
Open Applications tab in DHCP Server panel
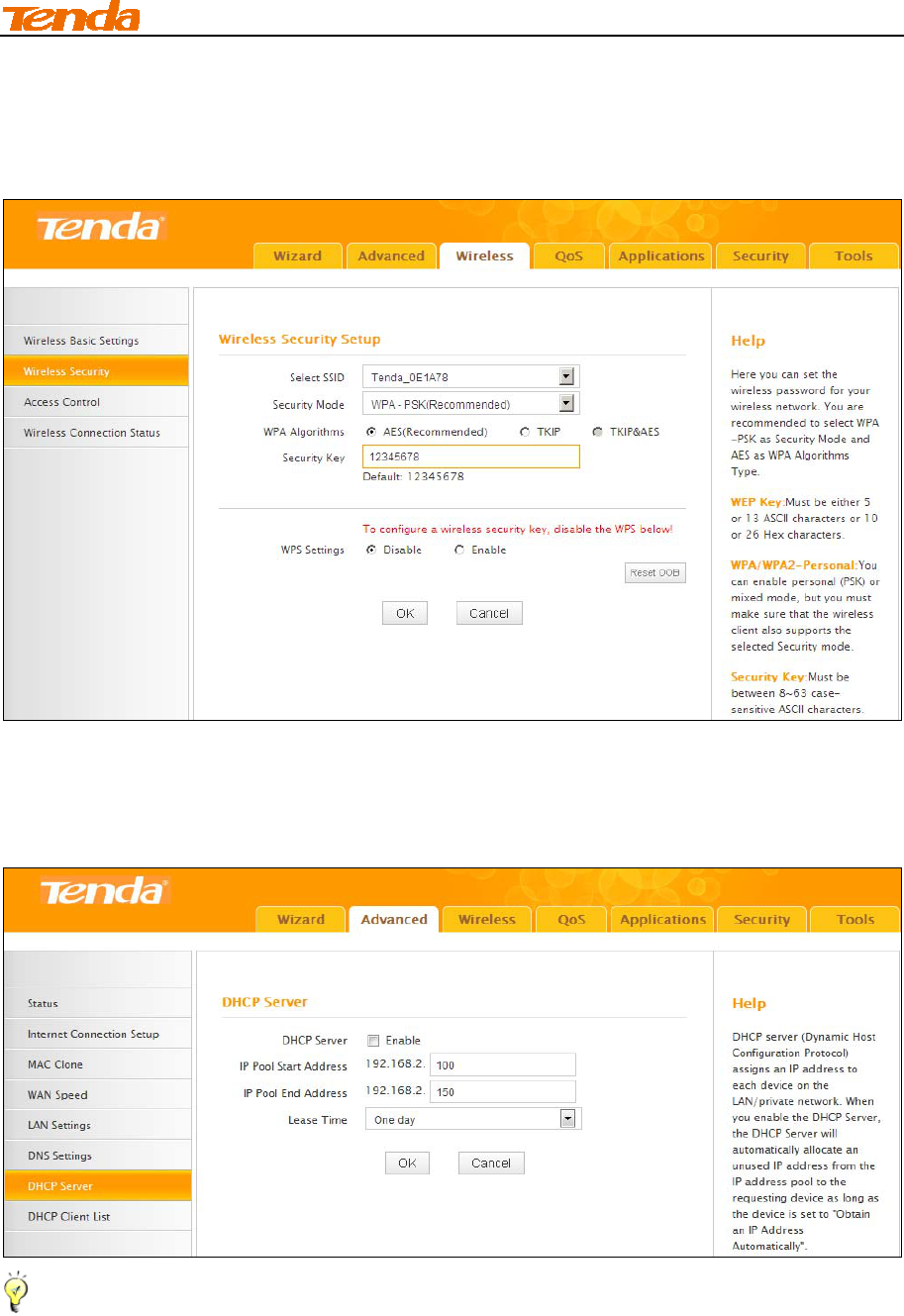pos(663,919)
